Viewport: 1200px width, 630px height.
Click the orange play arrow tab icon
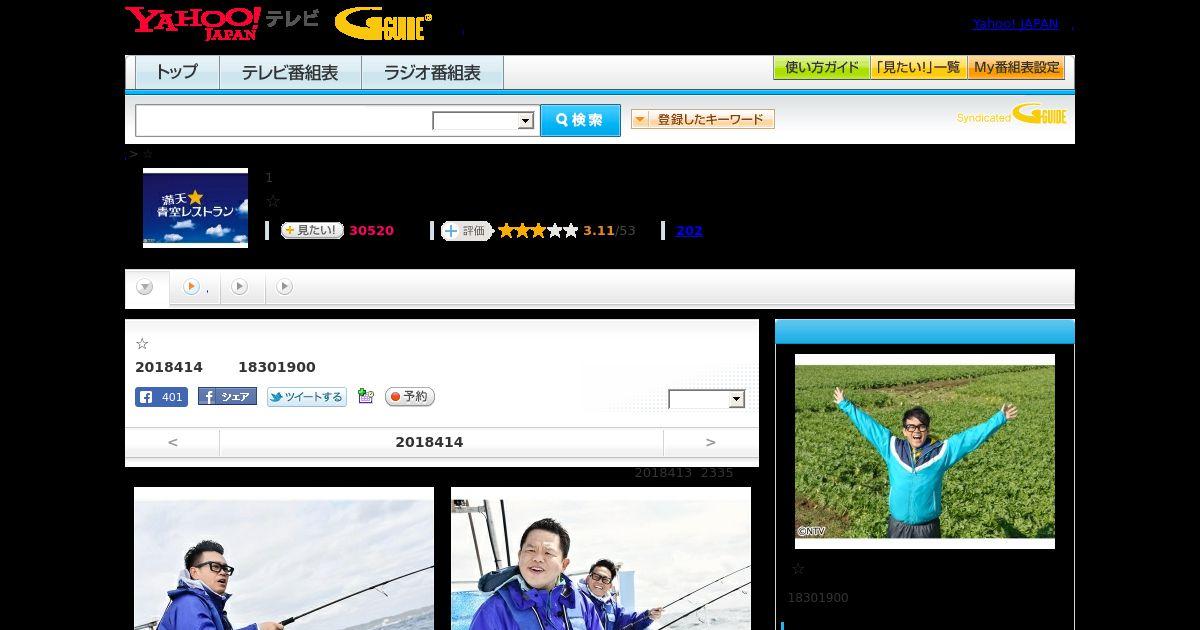[x=191, y=287]
